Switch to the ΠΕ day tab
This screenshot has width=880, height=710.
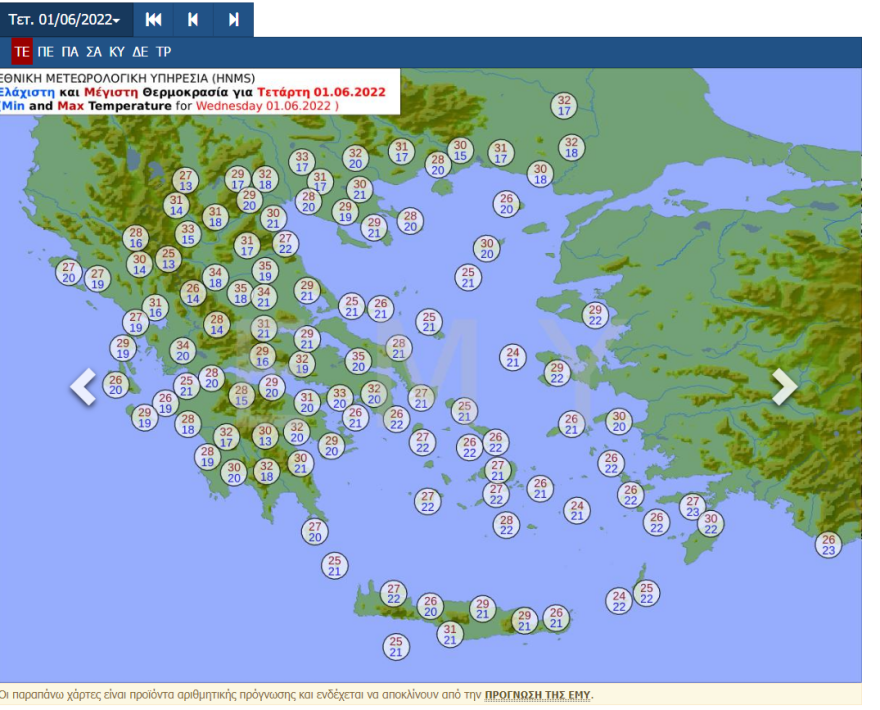coord(46,52)
